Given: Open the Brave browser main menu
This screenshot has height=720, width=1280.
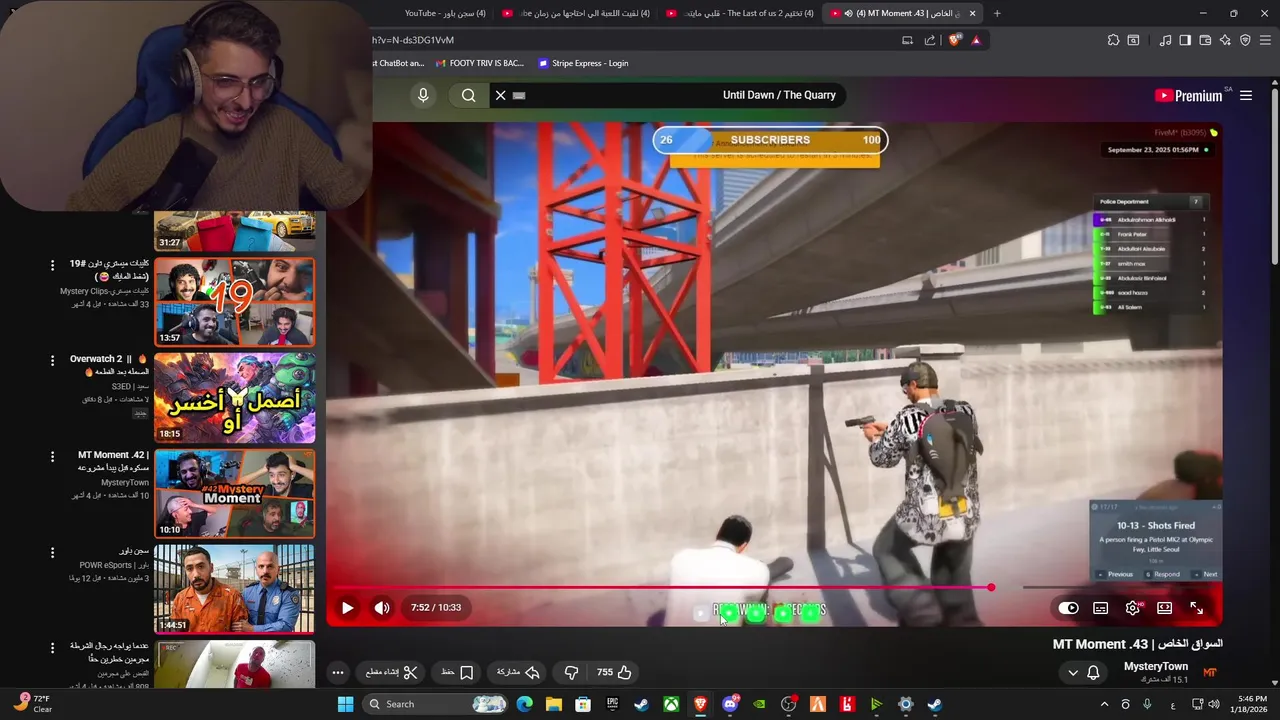Looking at the screenshot, I should (1265, 40).
